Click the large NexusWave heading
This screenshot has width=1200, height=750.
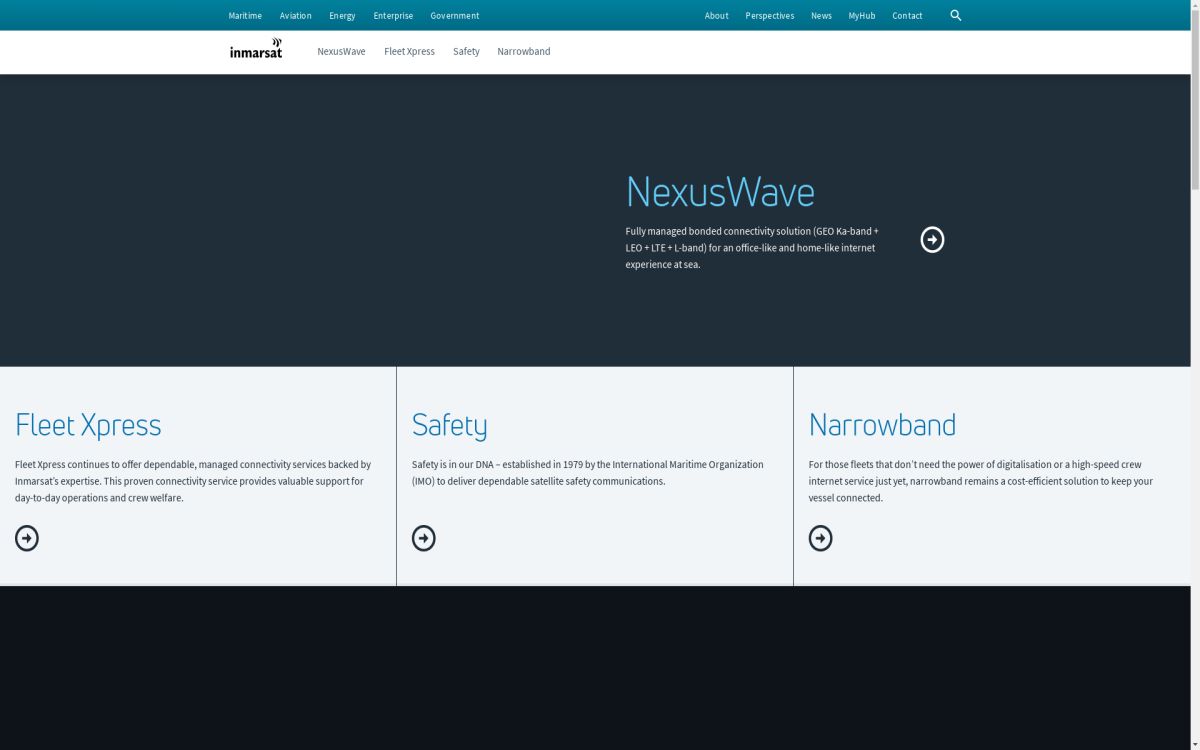click(720, 192)
